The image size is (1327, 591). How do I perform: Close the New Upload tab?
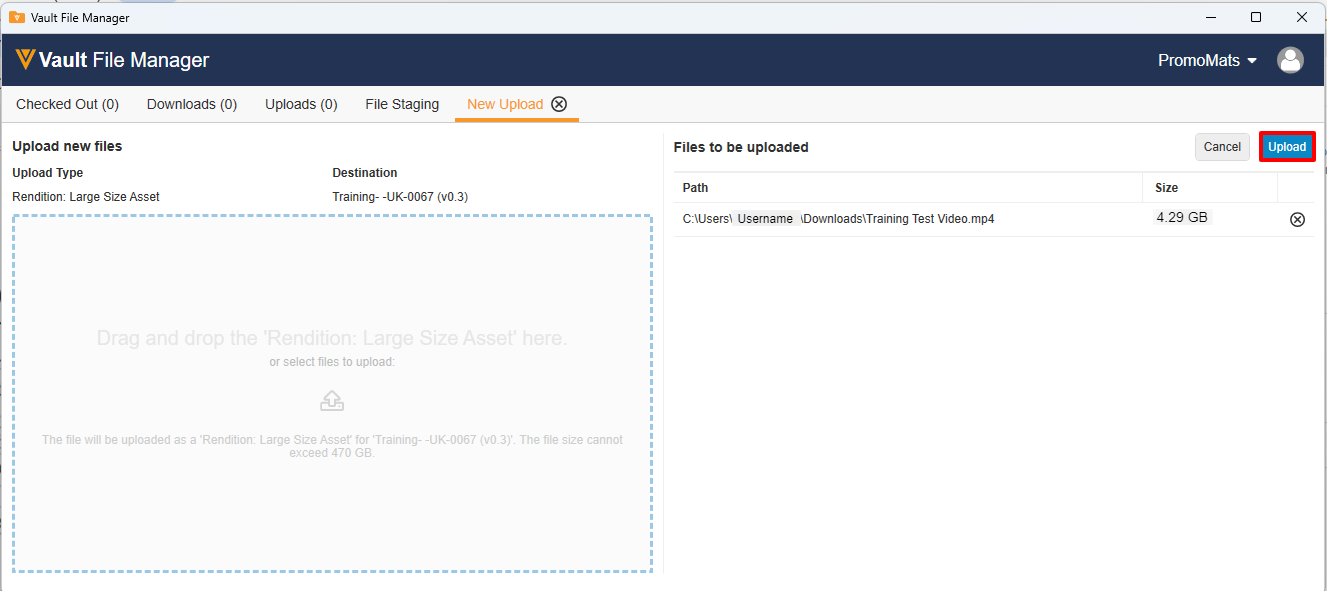(559, 104)
